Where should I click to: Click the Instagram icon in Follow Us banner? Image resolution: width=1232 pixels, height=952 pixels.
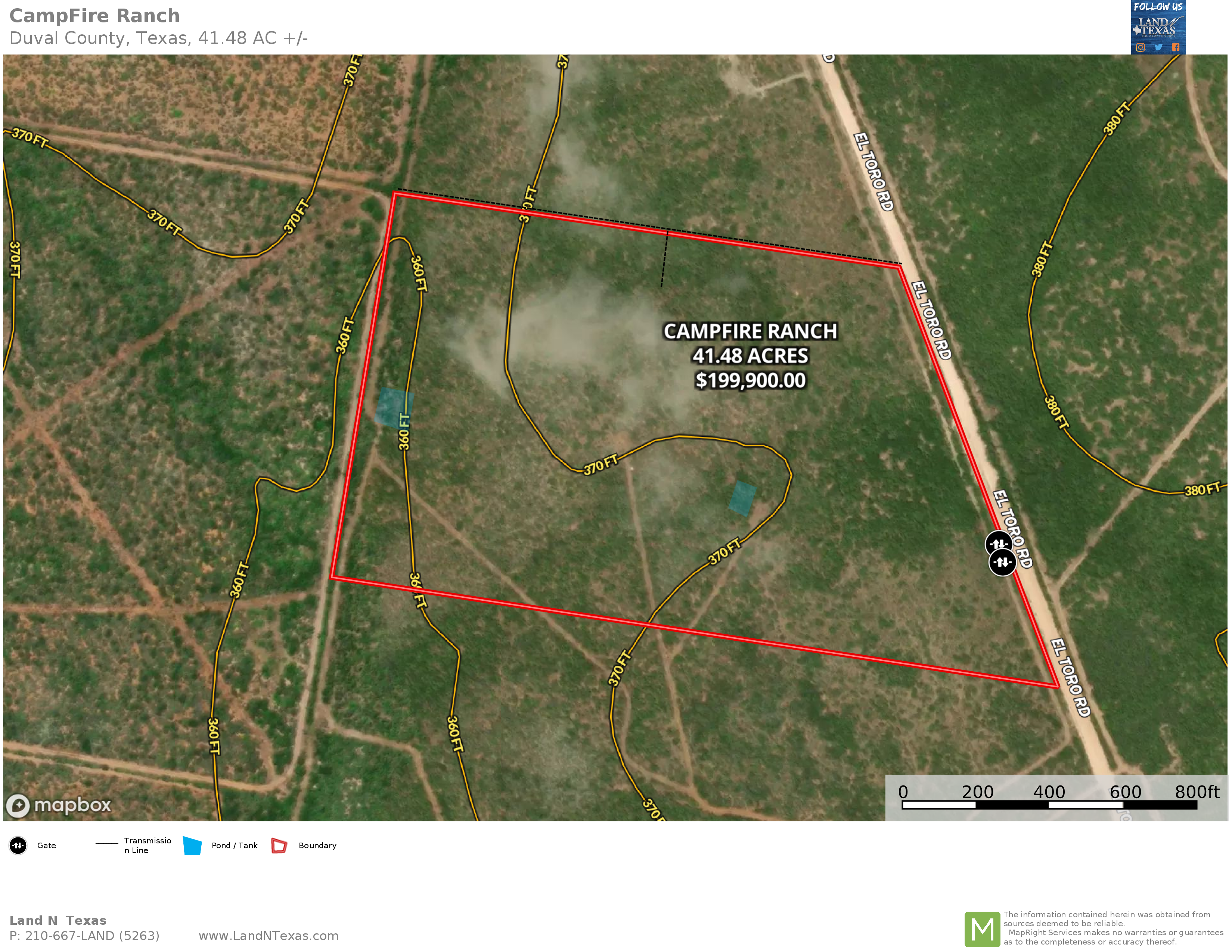(1141, 47)
